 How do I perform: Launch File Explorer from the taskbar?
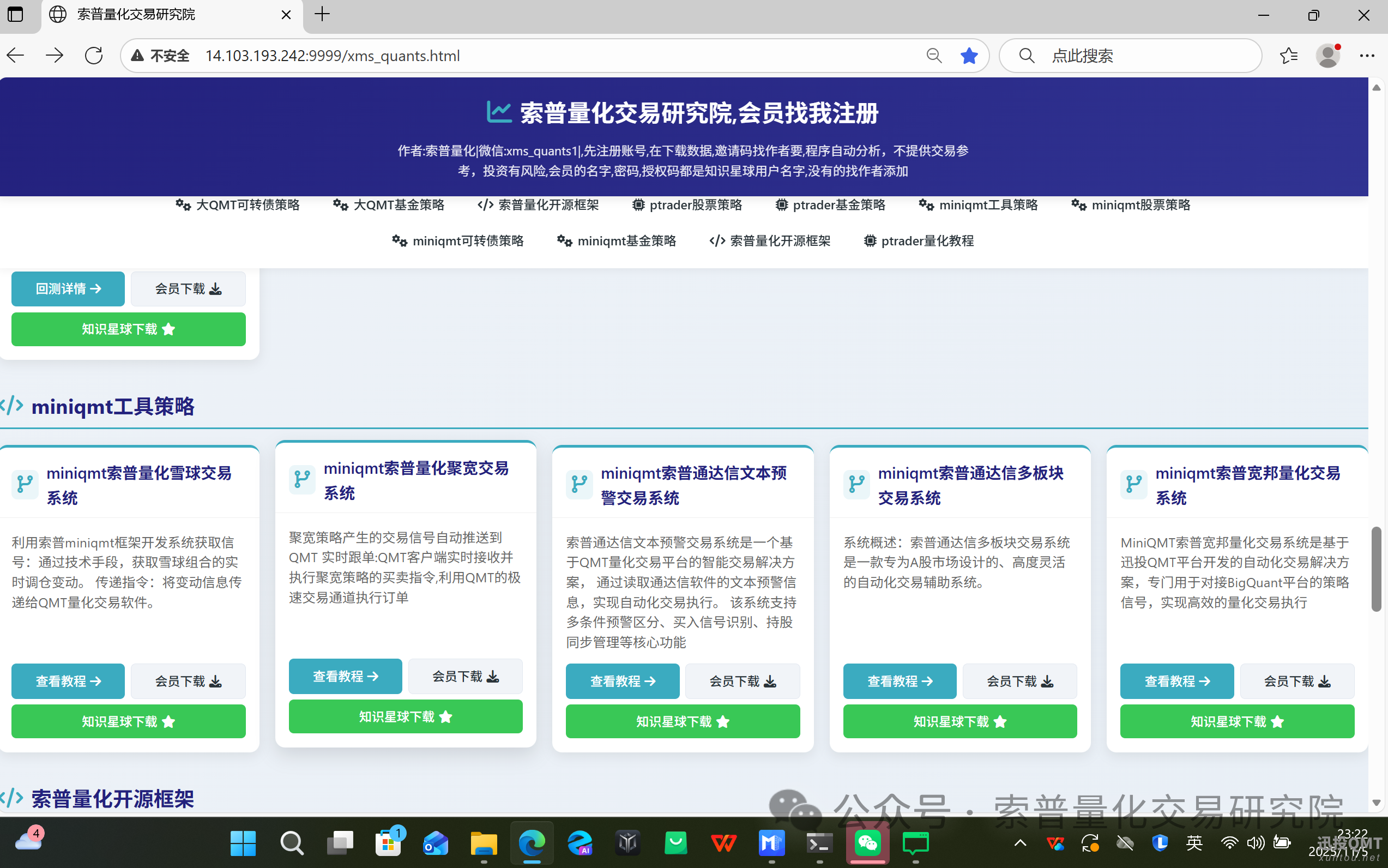(x=484, y=843)
